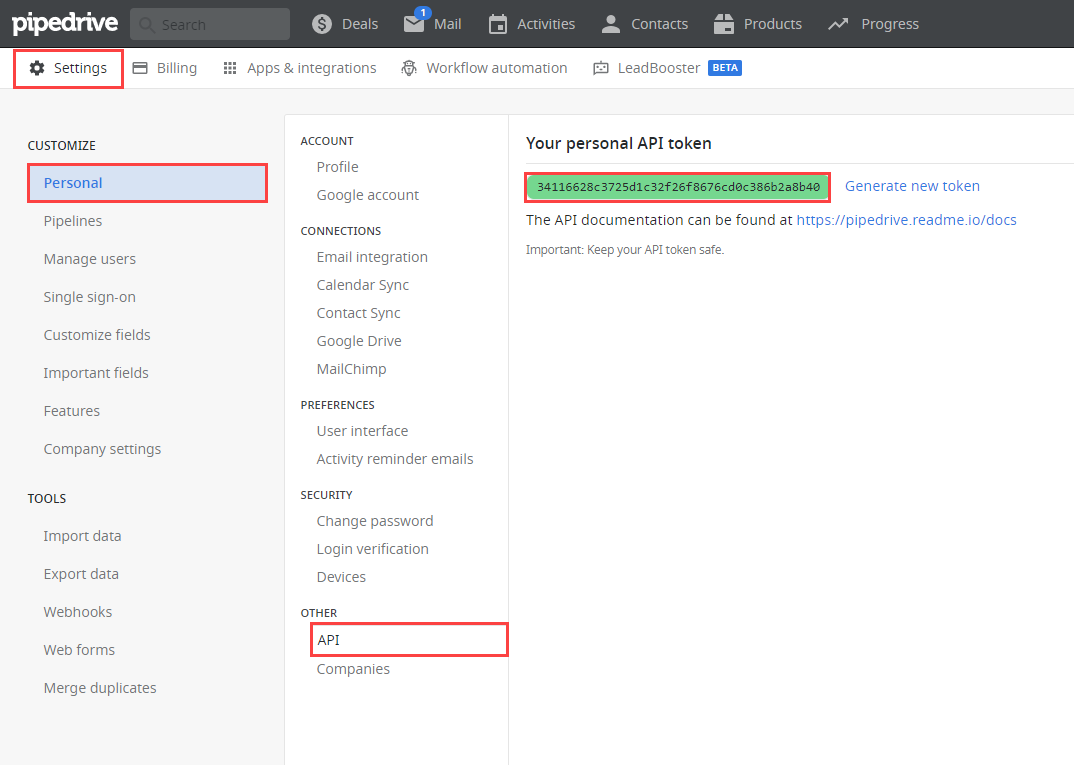Open Features settings
The width and height of the screenshot is (1074, 765).
click(x=72, y=411)
